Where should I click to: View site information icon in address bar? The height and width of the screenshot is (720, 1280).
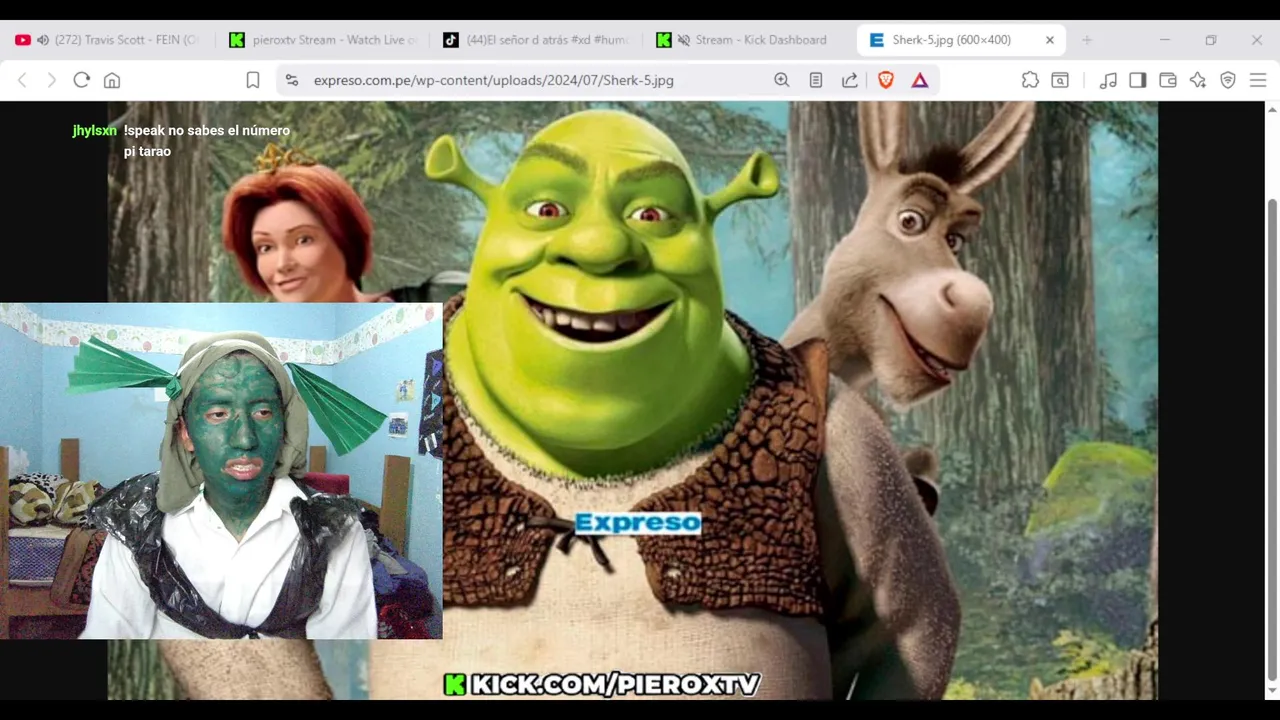pos(292,80)
